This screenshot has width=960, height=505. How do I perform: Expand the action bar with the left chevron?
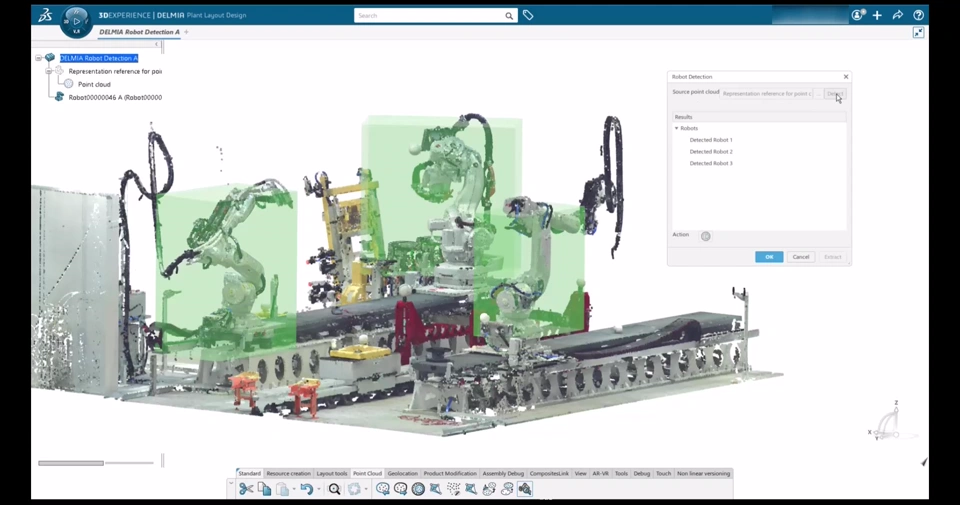(x=231, y=484)
